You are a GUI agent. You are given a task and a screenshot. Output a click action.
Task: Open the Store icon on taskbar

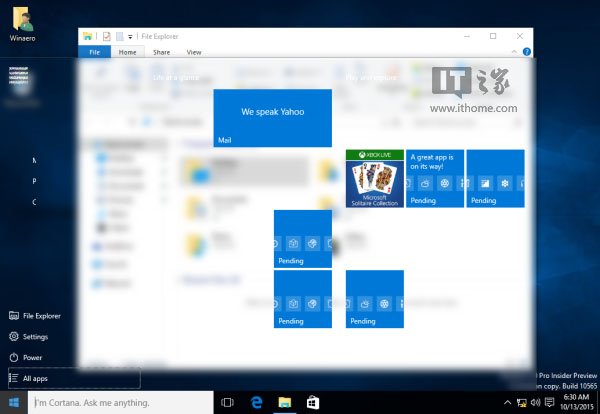312,403
